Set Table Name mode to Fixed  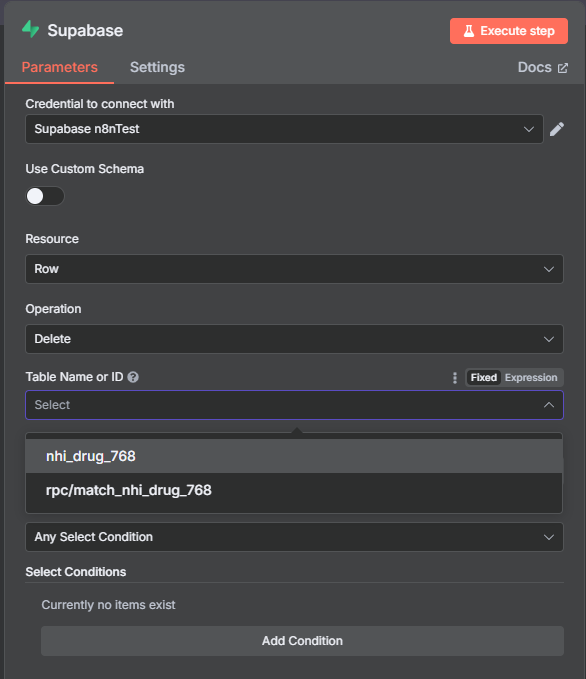pos(483,378)
